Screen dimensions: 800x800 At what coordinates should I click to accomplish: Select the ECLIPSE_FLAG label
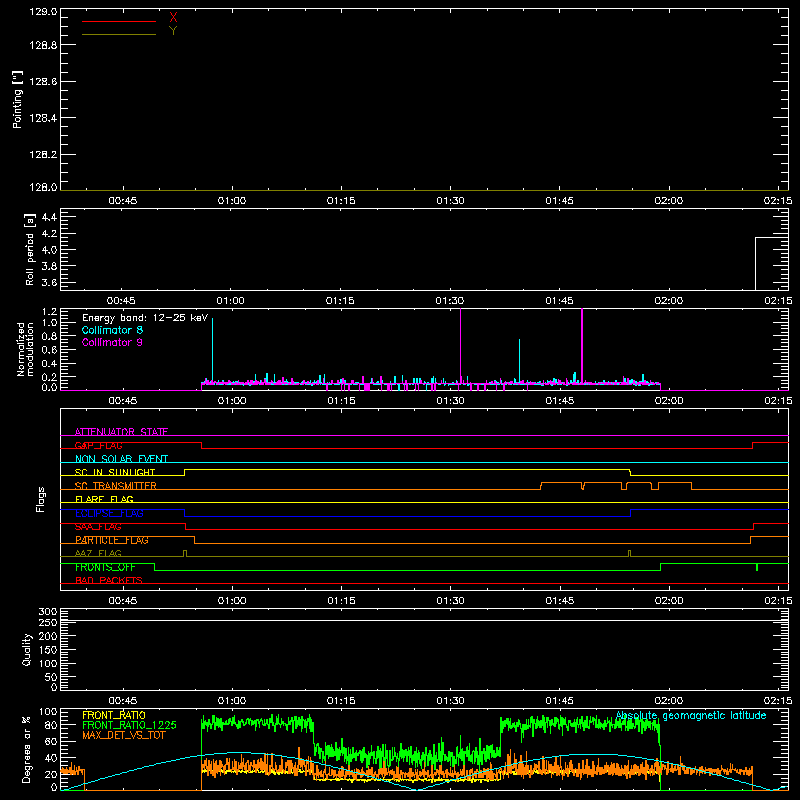coord(109,513)
